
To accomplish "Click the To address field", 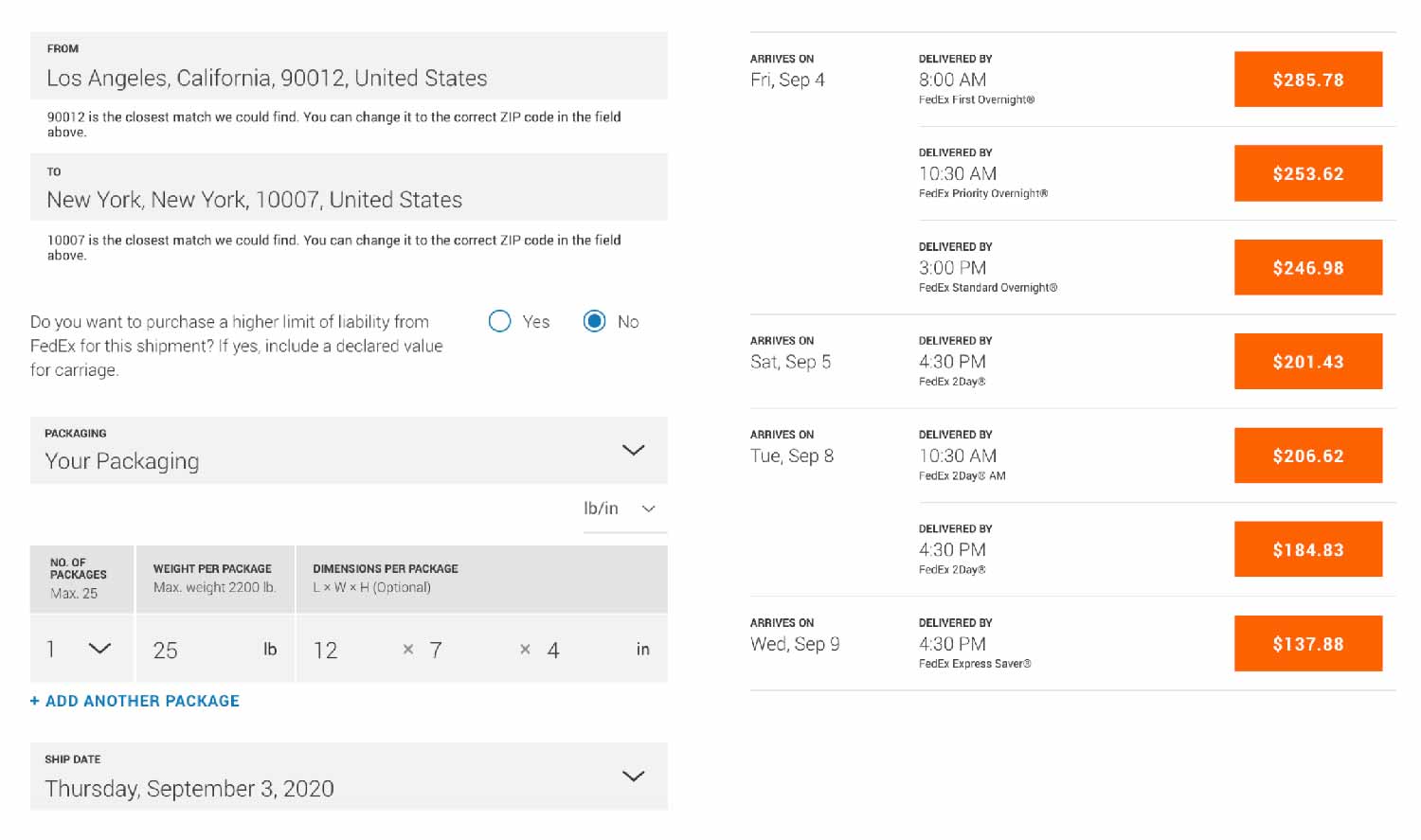I will 349,188.
